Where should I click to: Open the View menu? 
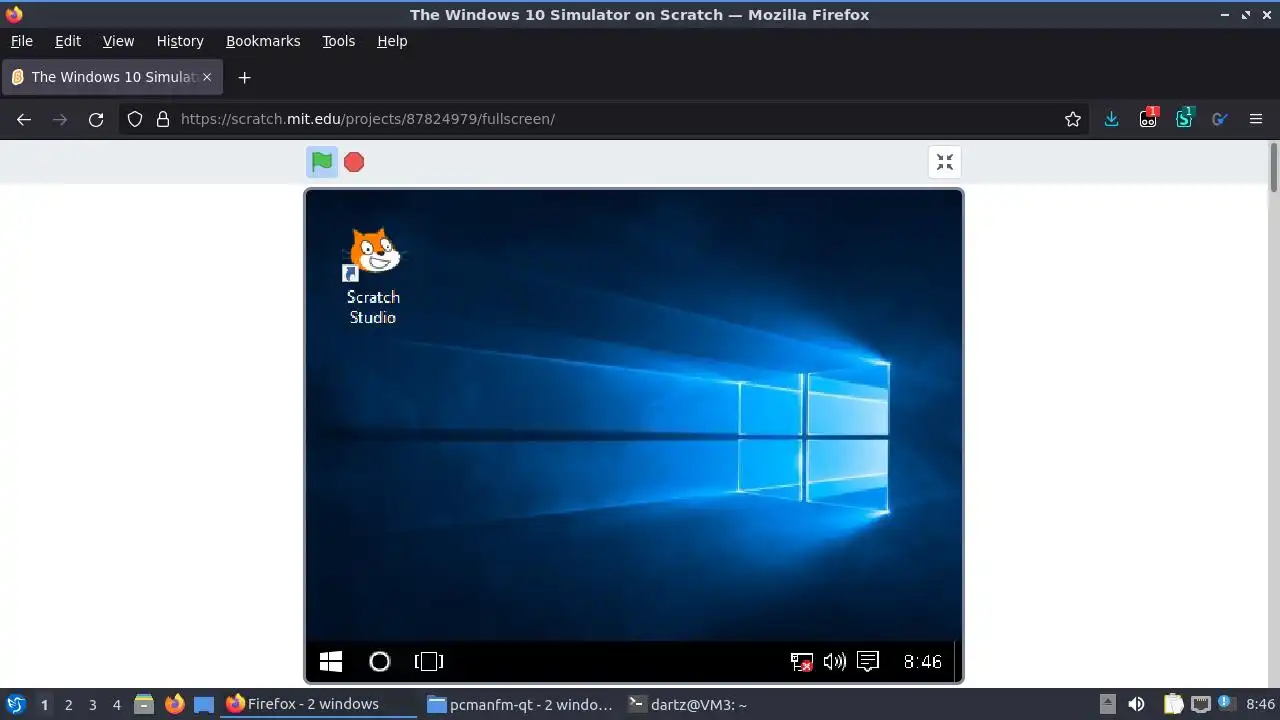118,41
